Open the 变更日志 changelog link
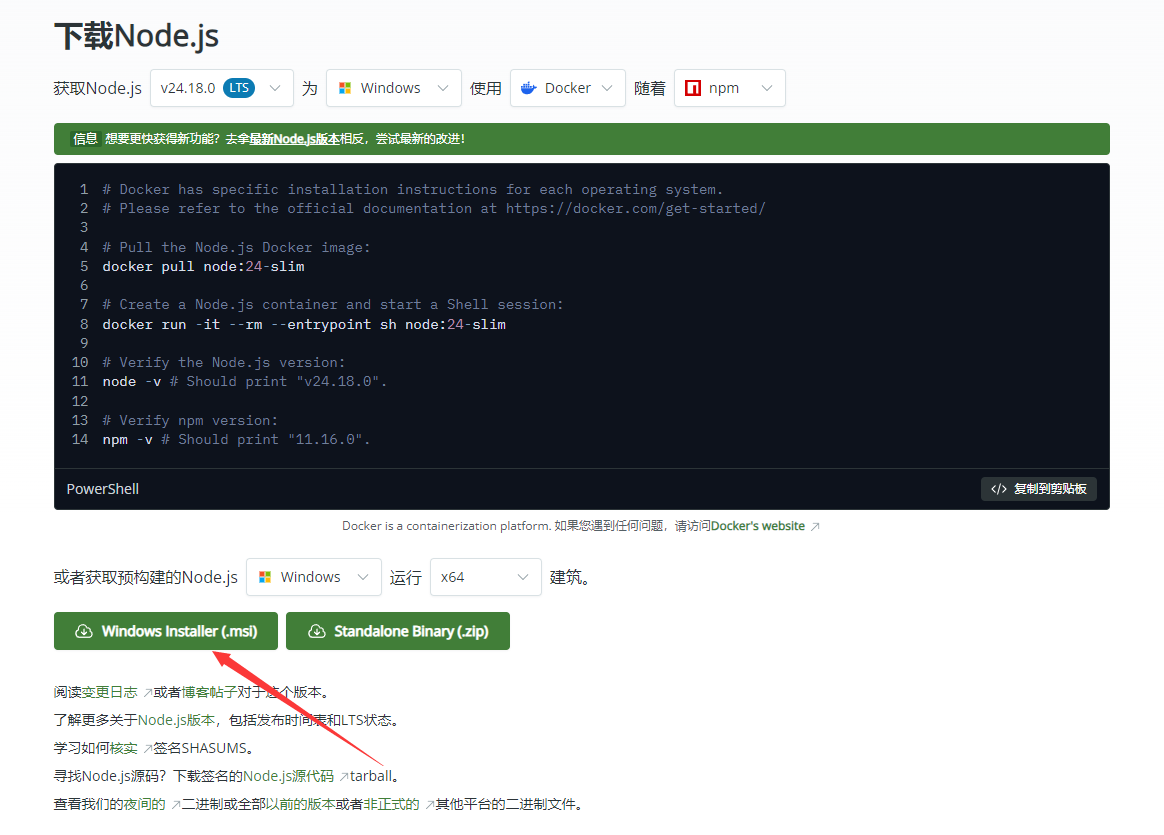 click(110, 692)
